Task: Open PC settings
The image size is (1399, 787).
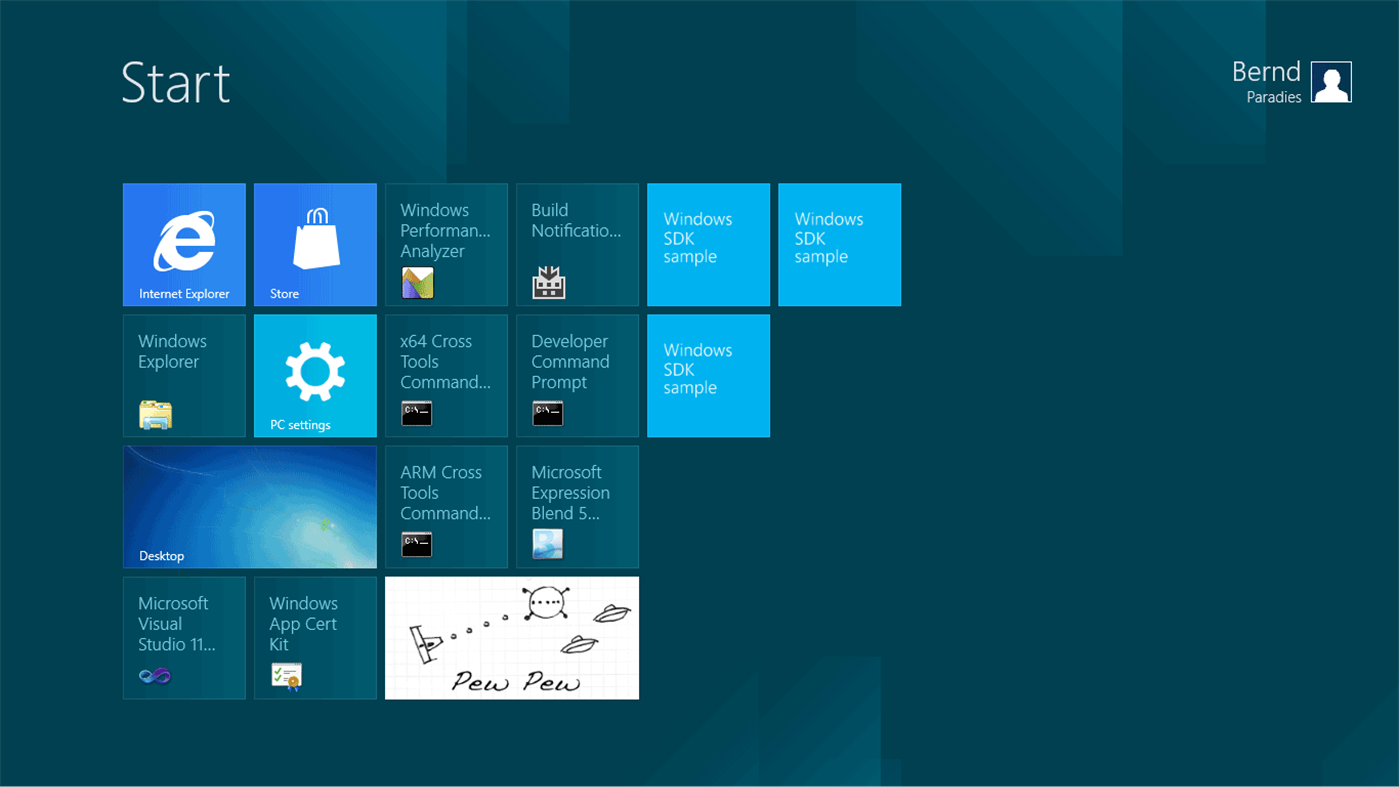Action: tap(315, 375)
